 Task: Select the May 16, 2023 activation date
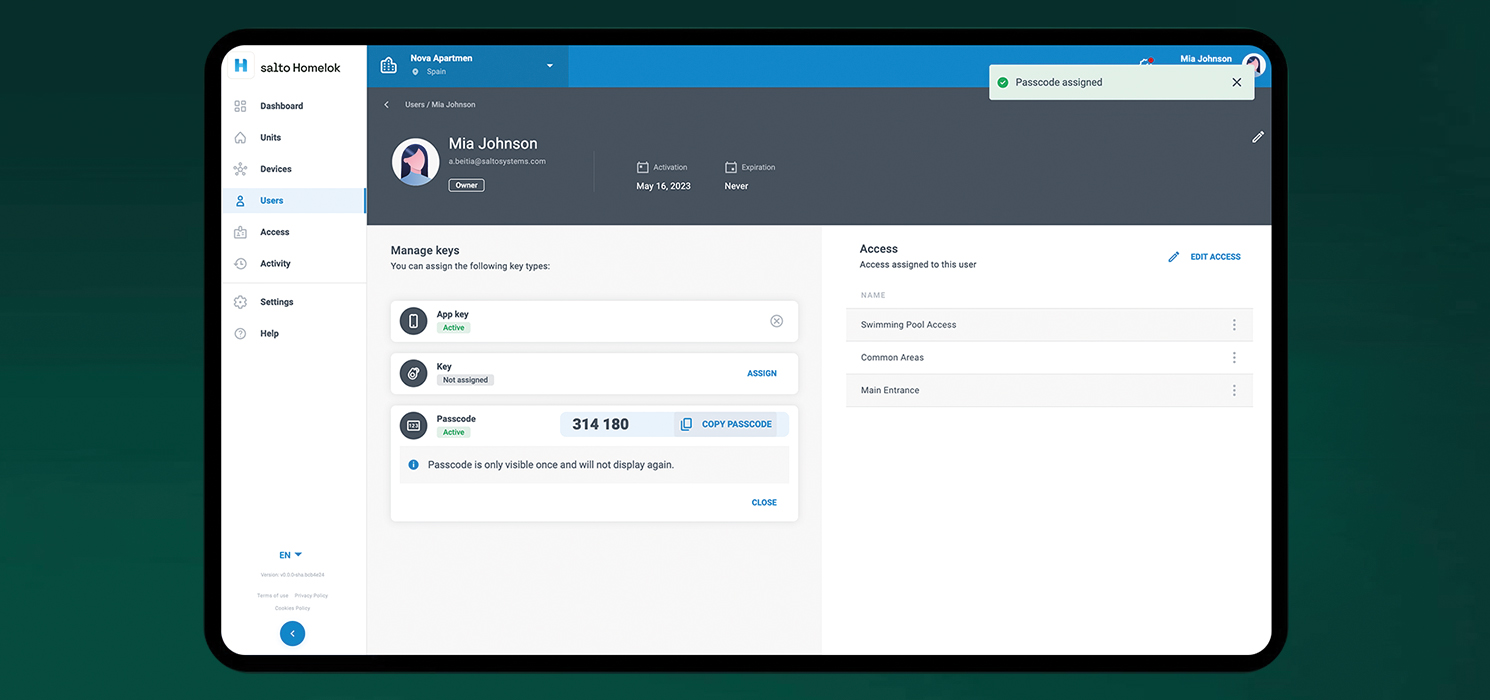(663, 186)
